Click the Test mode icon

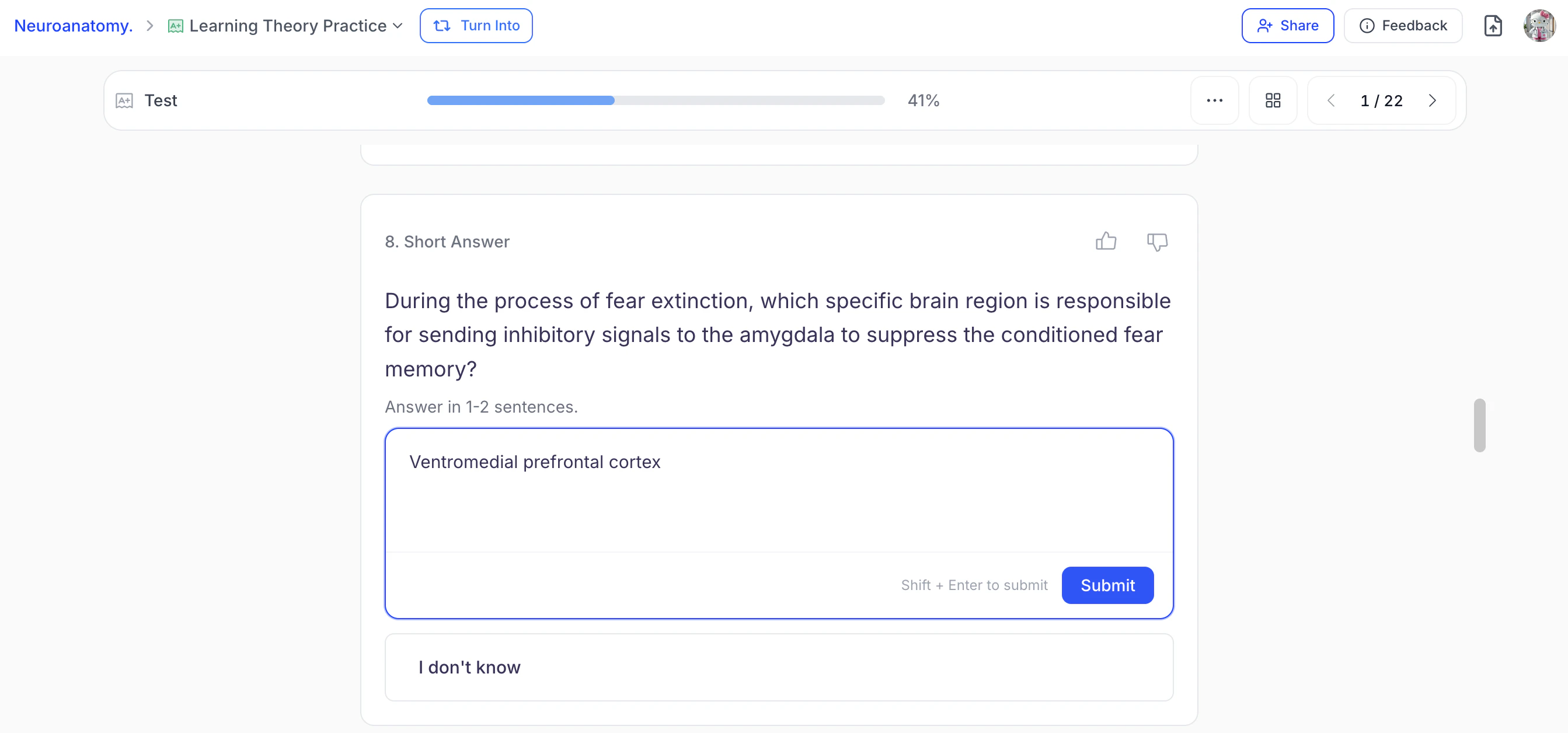124,100
